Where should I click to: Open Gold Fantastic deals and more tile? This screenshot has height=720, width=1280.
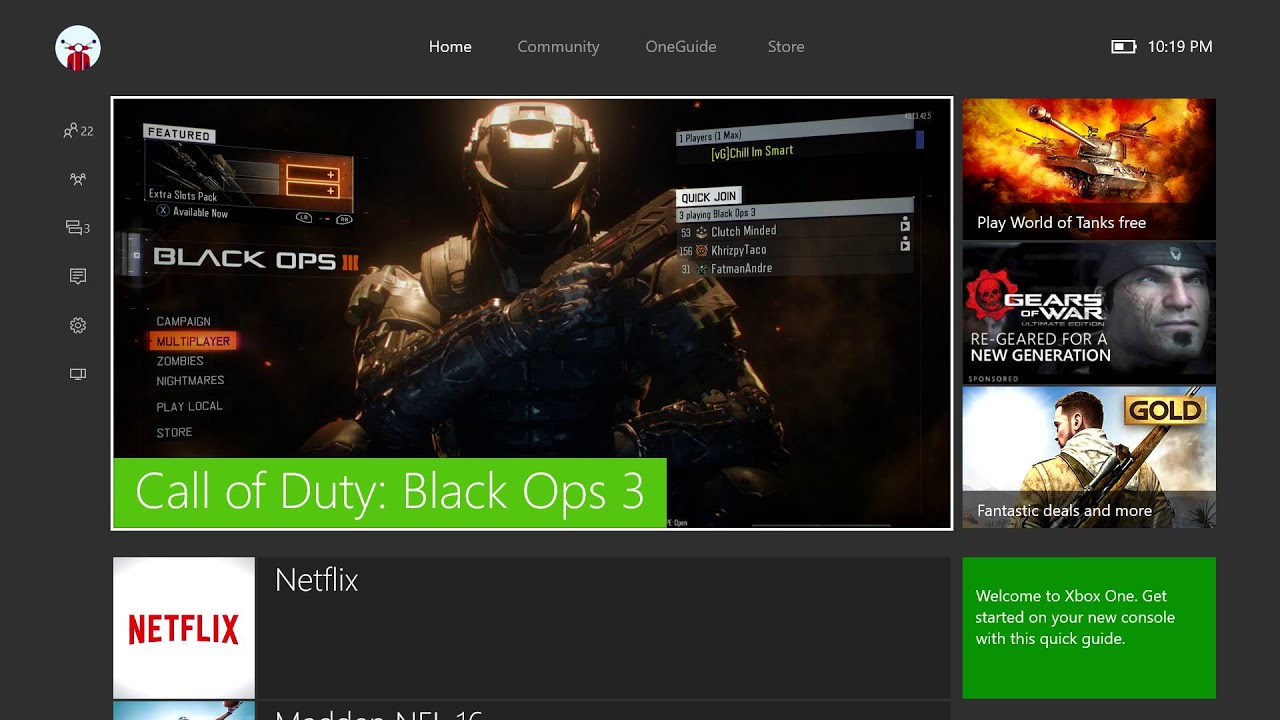(x=1089, y=457)
